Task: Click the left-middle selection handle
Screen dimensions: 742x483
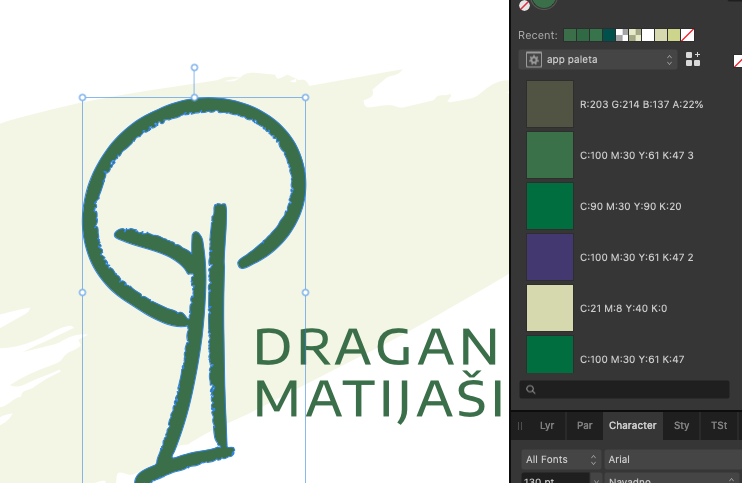Action: coord(82,292)
